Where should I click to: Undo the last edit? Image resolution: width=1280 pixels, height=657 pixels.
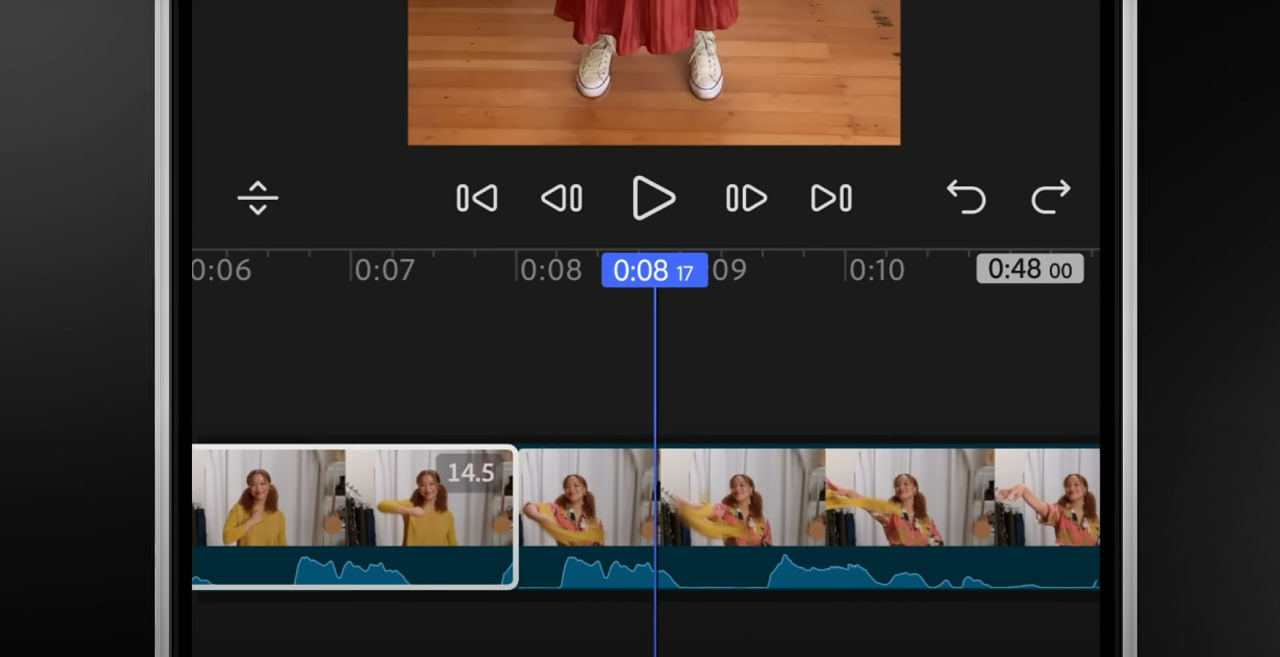pos(966,198)
